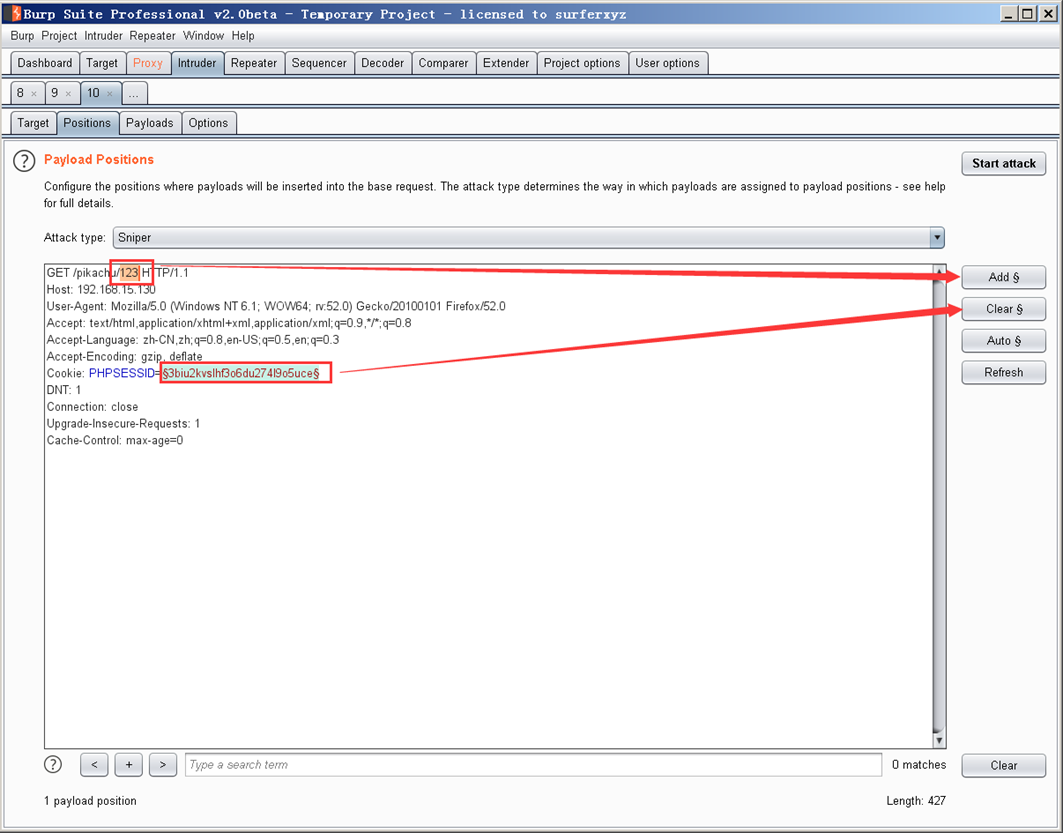1063x833 pixels.
Task: Open the Help menu
Action: pyautogui.click(x=243, y=36)
